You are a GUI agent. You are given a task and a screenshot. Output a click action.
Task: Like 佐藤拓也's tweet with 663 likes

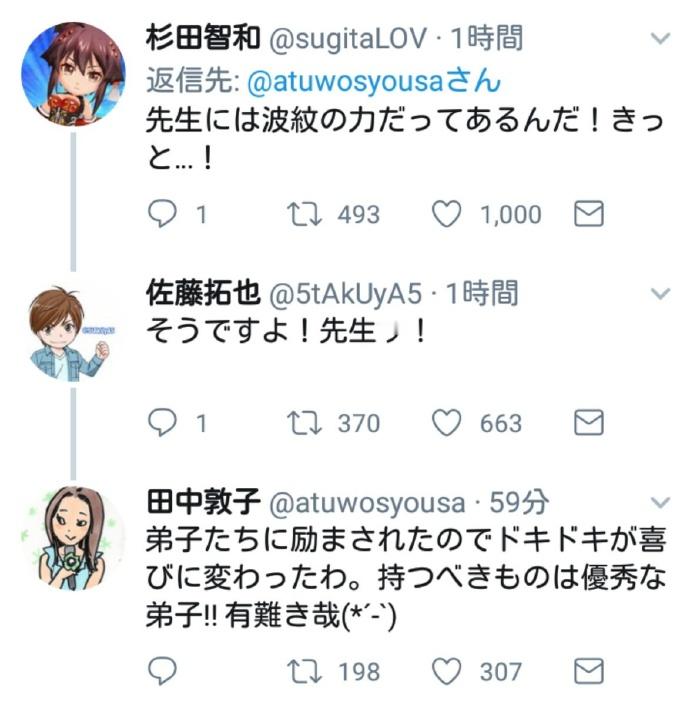[446, 423]
